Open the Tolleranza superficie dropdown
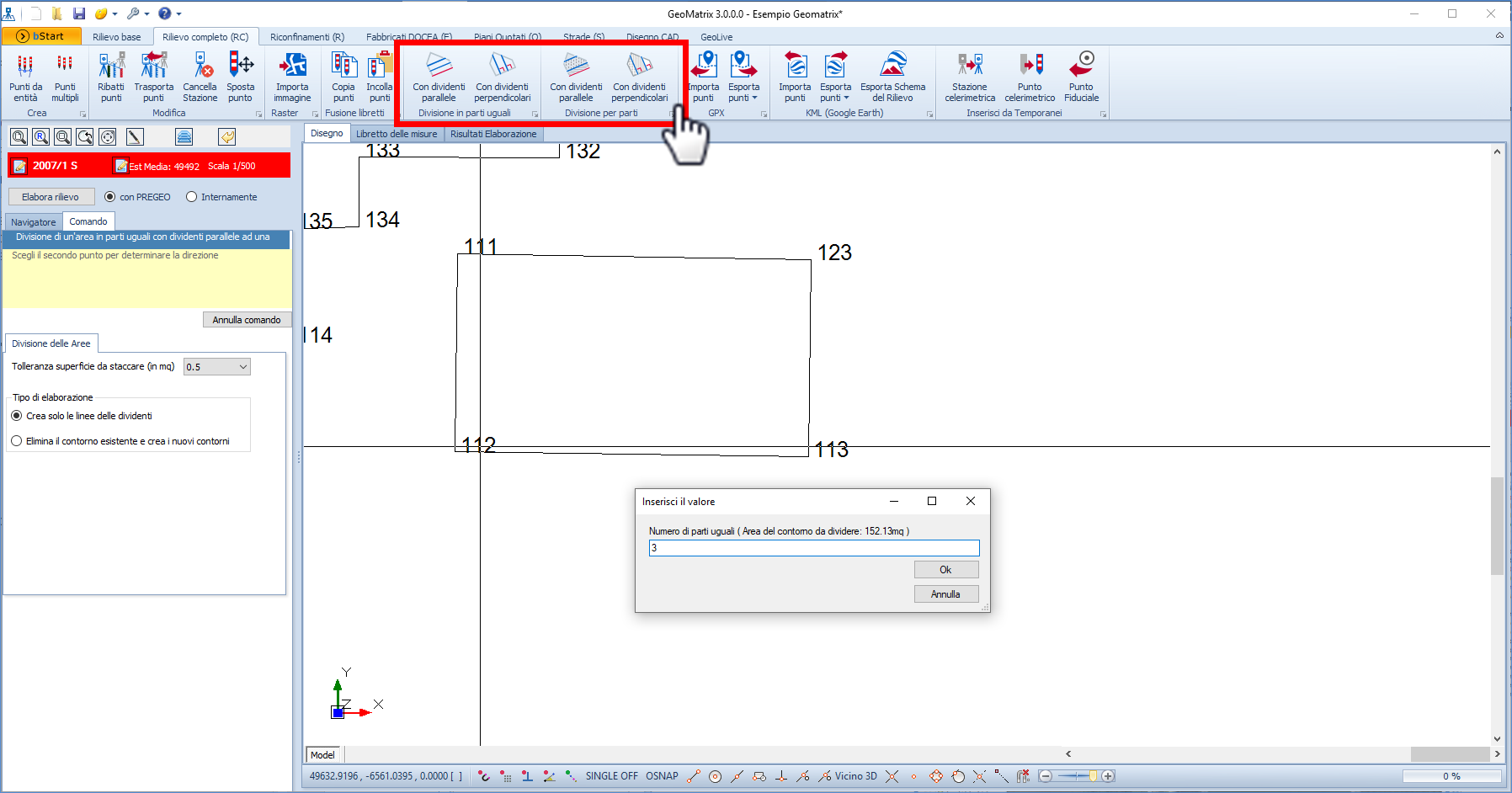This screenshot has width=1512, height=793. [x=242, y=367]
